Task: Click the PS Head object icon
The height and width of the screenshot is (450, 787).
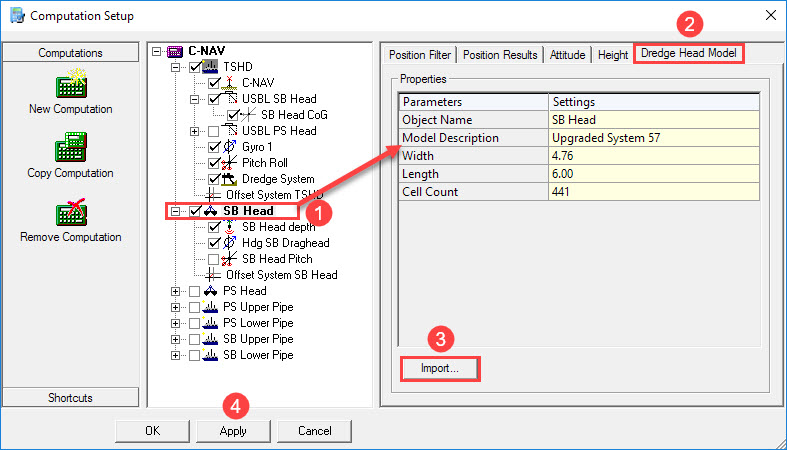Action: [x=210, y=291]
